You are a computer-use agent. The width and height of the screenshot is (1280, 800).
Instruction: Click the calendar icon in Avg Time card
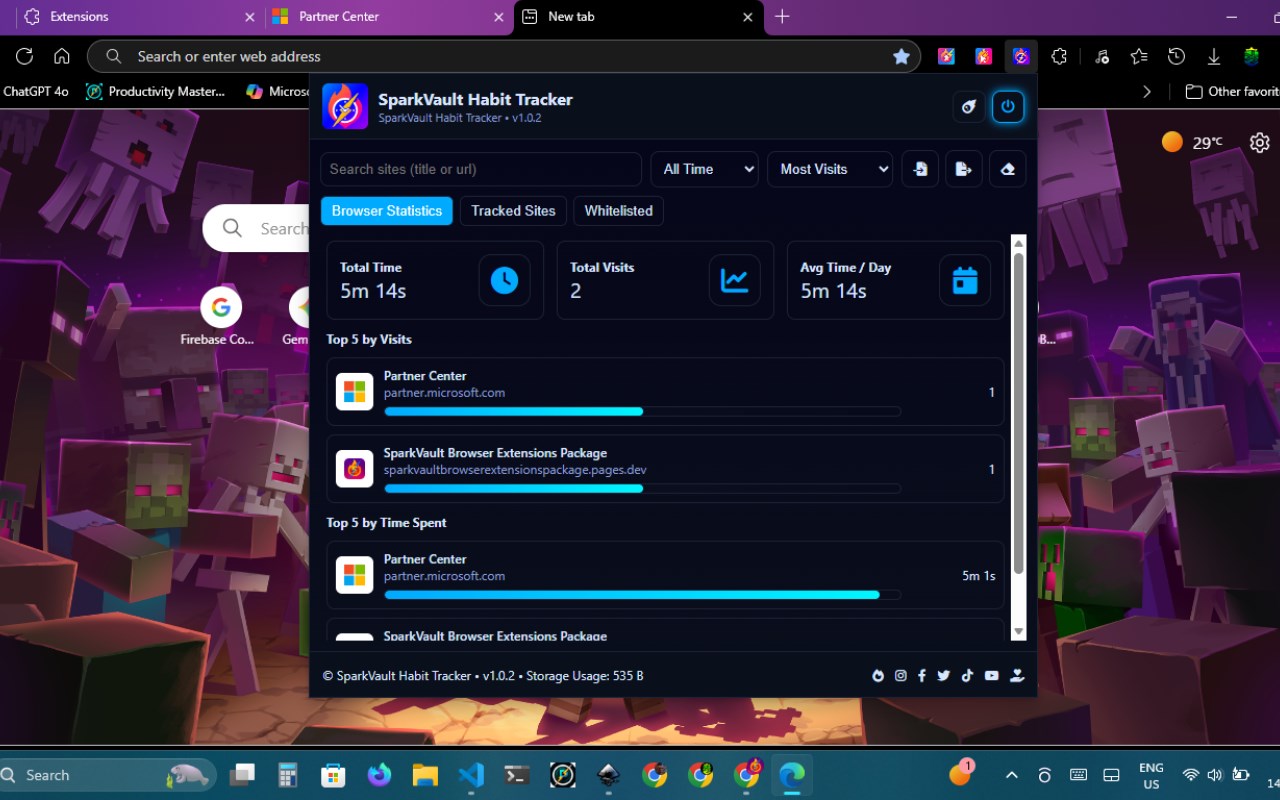coord(965,280)
